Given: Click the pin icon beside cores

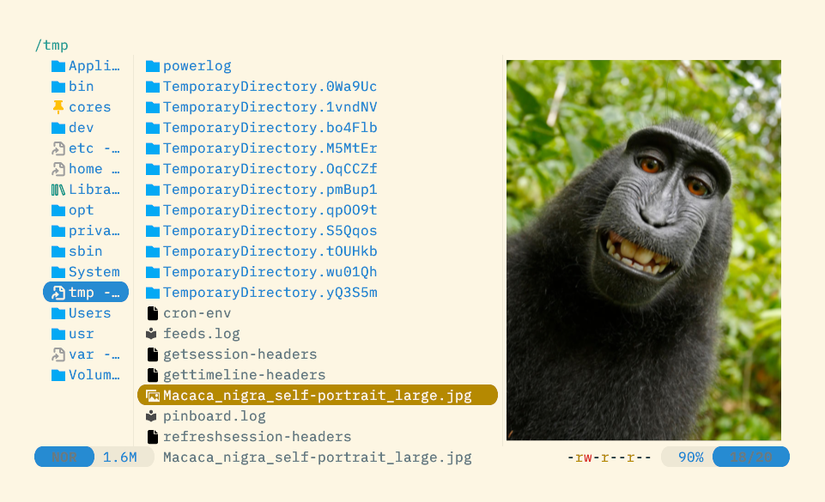Looking at the screenshot, I should [58, 107].
